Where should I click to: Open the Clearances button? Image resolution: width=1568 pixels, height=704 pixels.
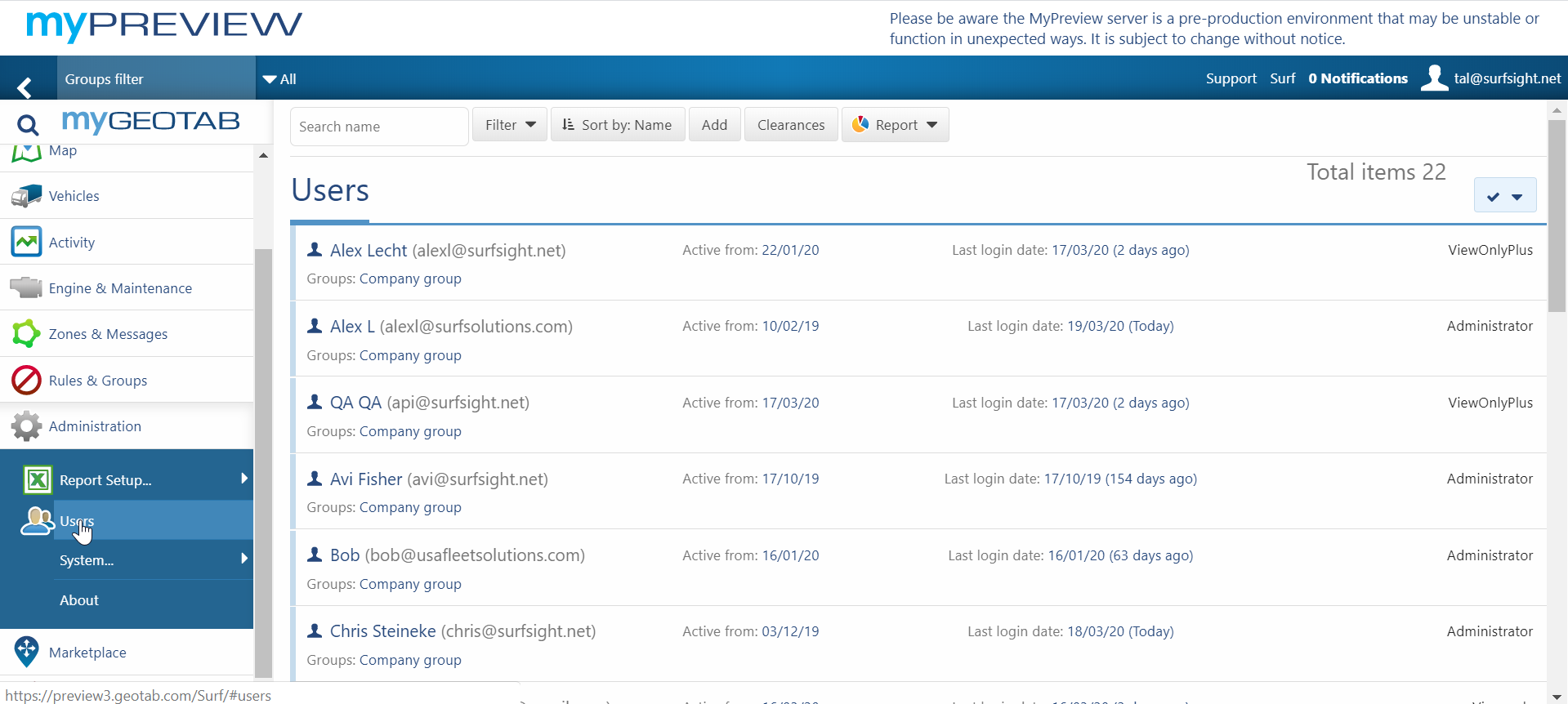[790, 125]
